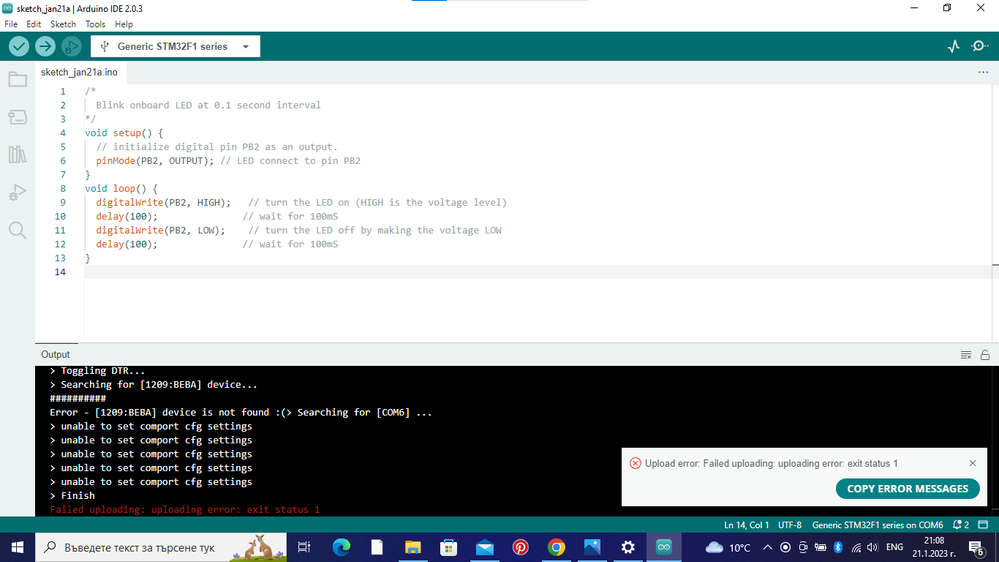Image resolution: width=999 pixels, height=562 pixels.
Task: Click the Output panel label
Action: (55, 354)
